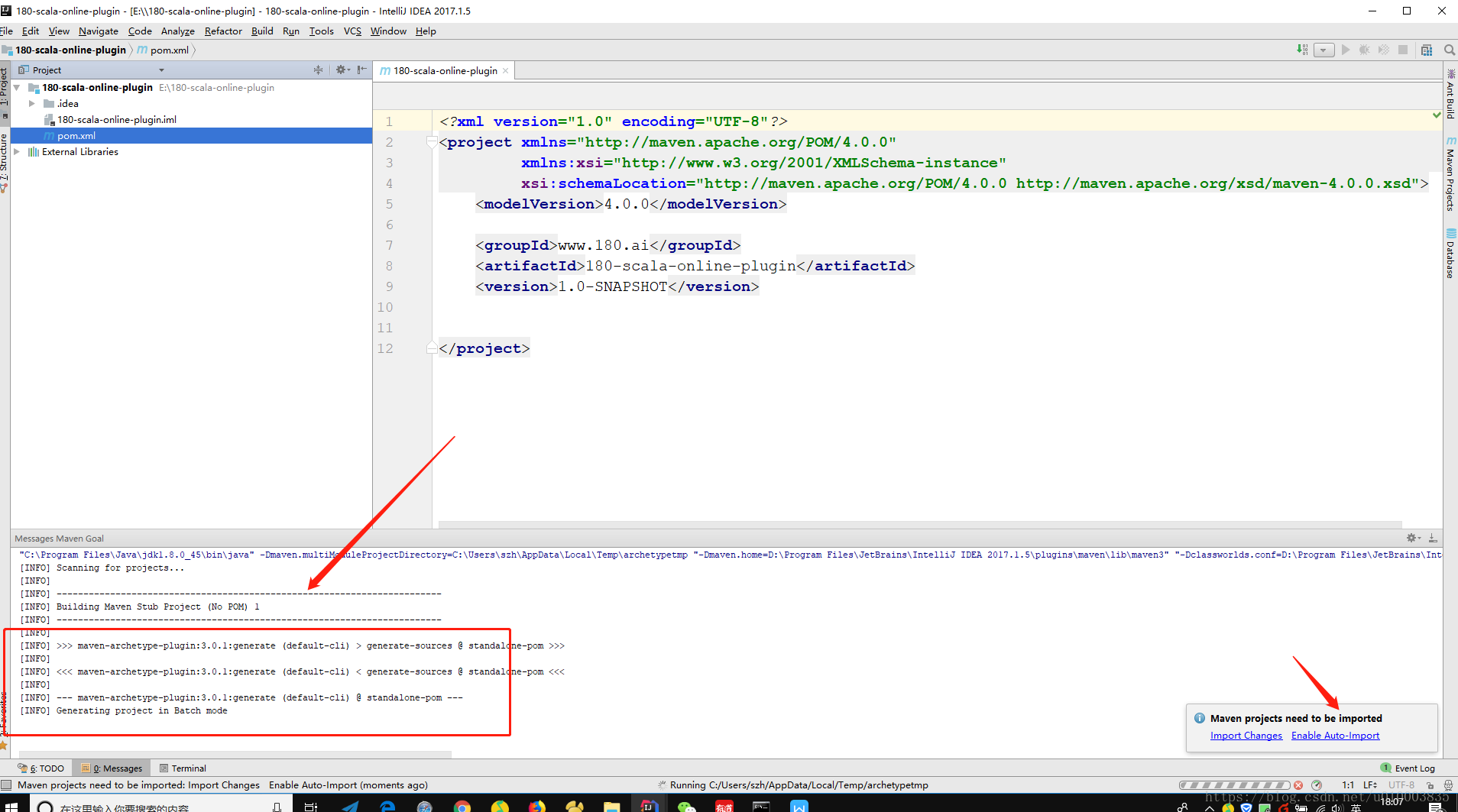Click the Run with Coverage icon

1384,50
